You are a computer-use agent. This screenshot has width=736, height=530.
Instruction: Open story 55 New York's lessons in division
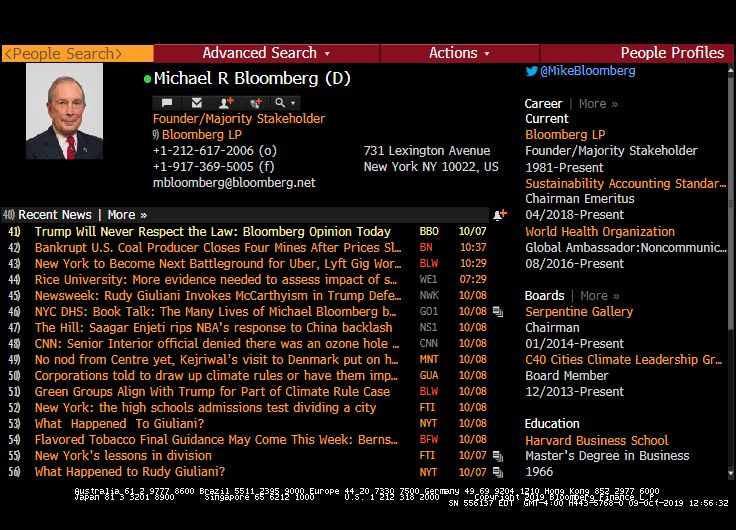123,456
